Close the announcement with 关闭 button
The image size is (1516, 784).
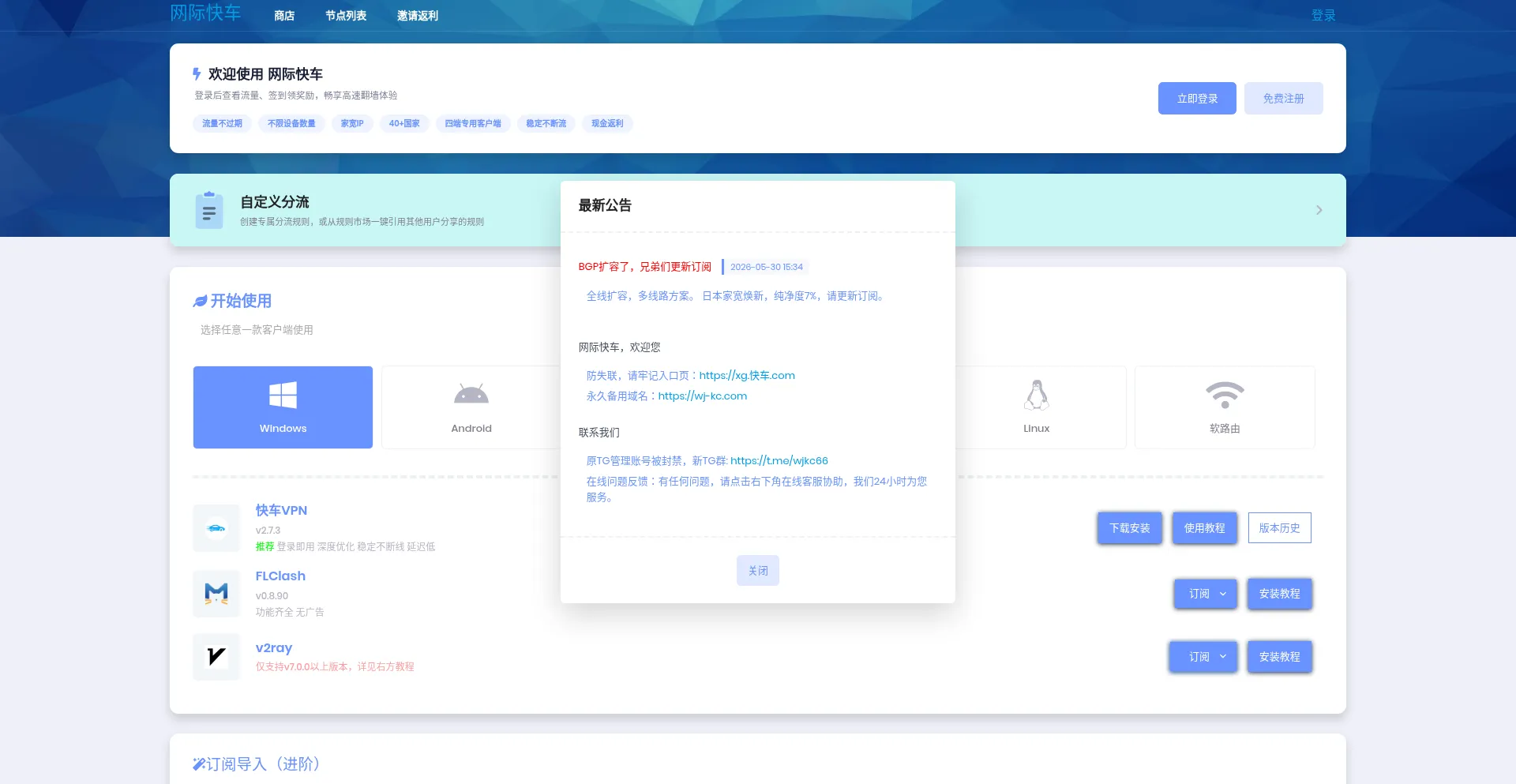758,571
